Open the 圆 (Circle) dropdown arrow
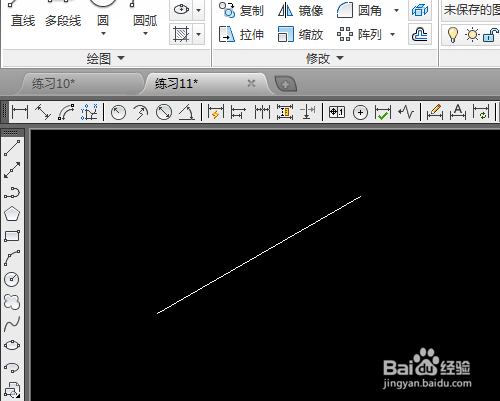 103,33
